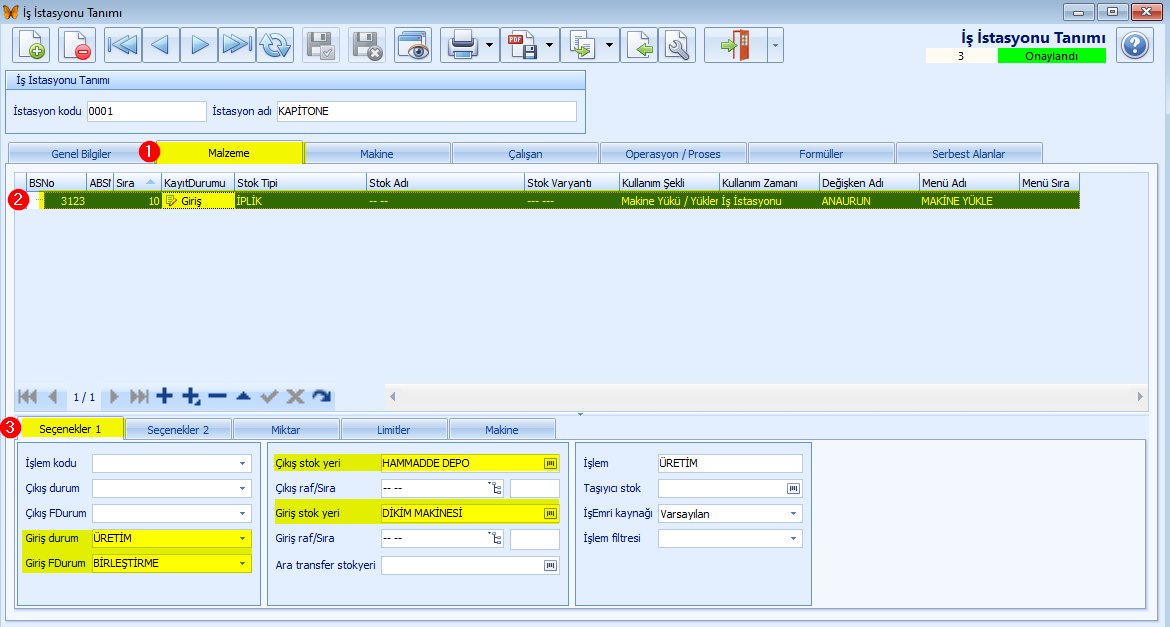Image resolution: width=1170 pixels, height=627 pixels.
Task: Switch to Genel Bilgiler tab
Action: tap(81, 154)
